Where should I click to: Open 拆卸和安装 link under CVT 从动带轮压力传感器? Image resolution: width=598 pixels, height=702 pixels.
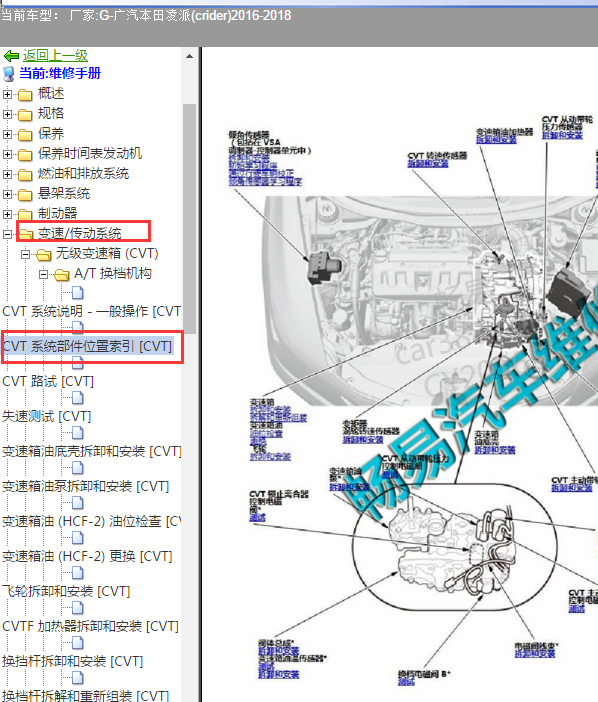563,135
